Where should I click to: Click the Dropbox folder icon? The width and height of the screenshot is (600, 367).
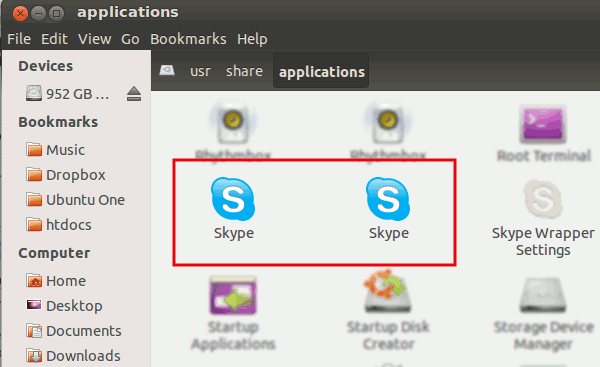pyautogui.click(x=34, y=175)
